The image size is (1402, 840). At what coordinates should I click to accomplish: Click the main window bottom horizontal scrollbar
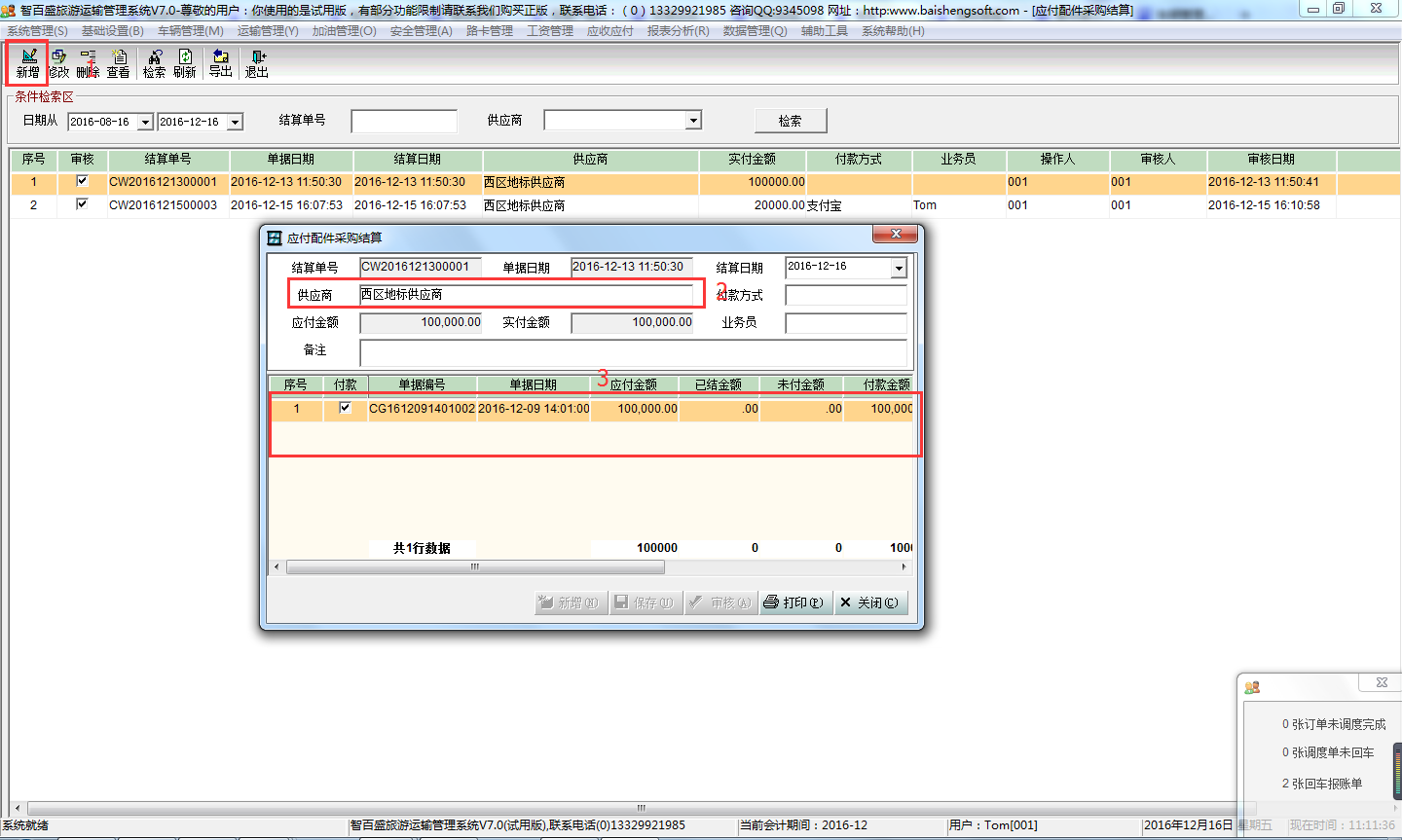tap(641, 808)
